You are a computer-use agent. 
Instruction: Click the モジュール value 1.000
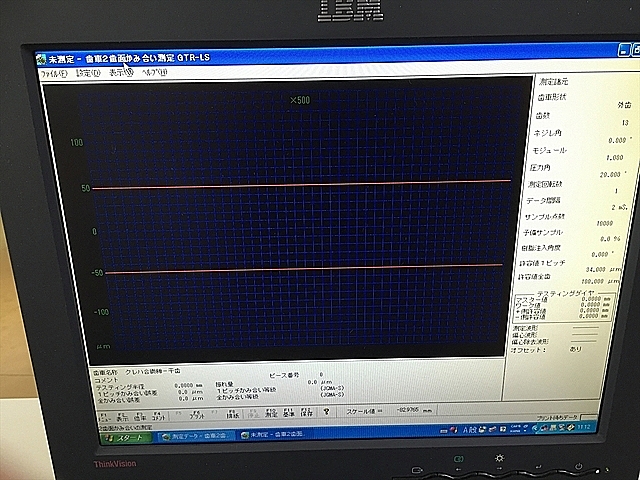coord(615,158)
